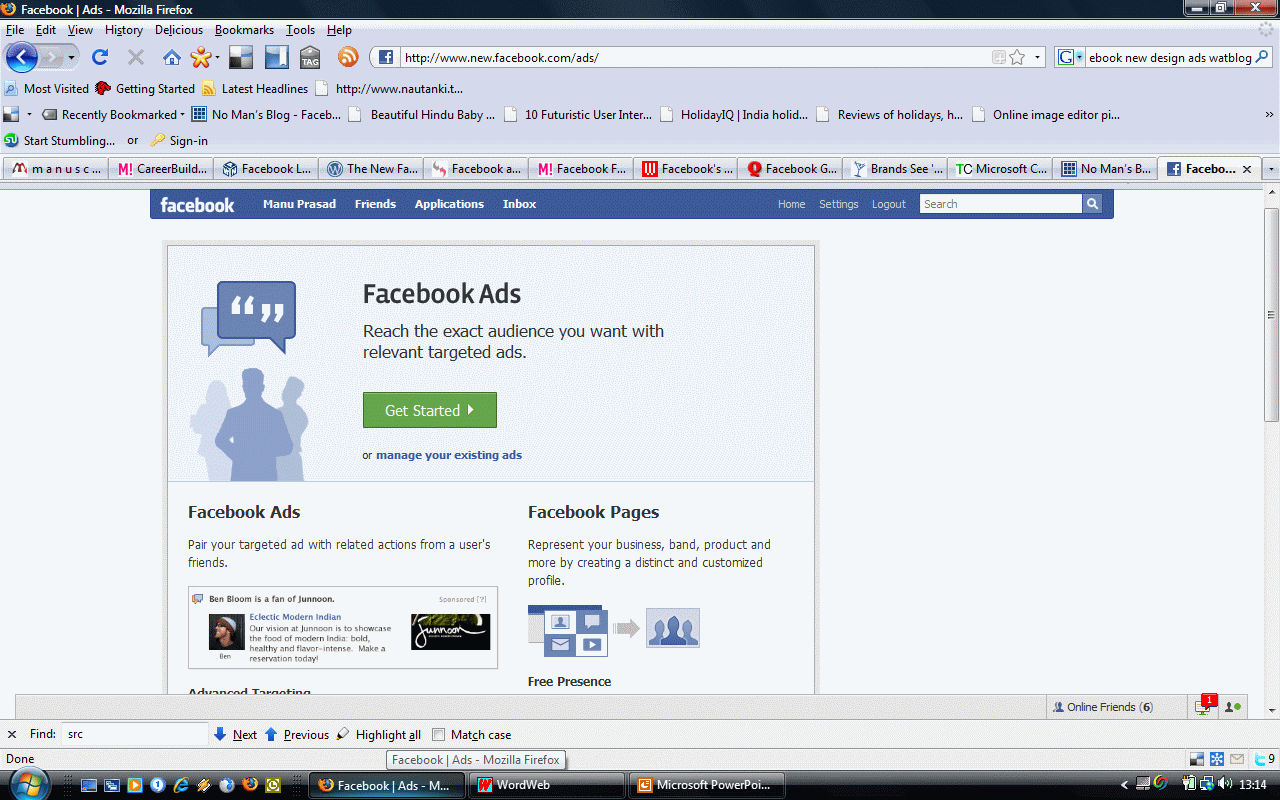Open the back button history dropdown
Image resolution: width=1280 pixels, height=800 pixels.
(71, 58)
